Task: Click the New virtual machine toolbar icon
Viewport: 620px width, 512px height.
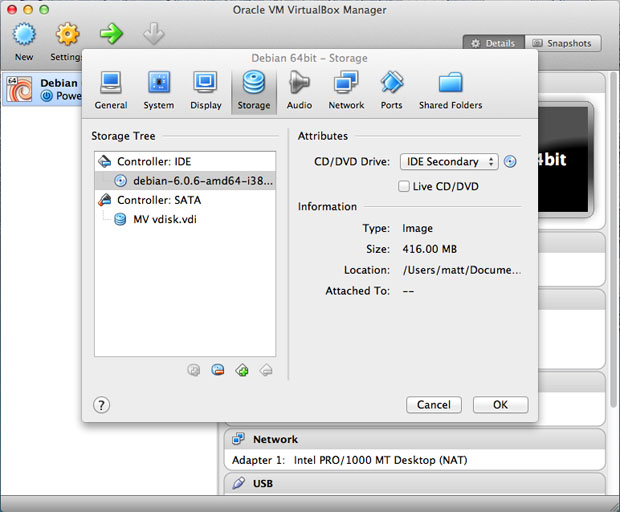Action: point(24,34)
